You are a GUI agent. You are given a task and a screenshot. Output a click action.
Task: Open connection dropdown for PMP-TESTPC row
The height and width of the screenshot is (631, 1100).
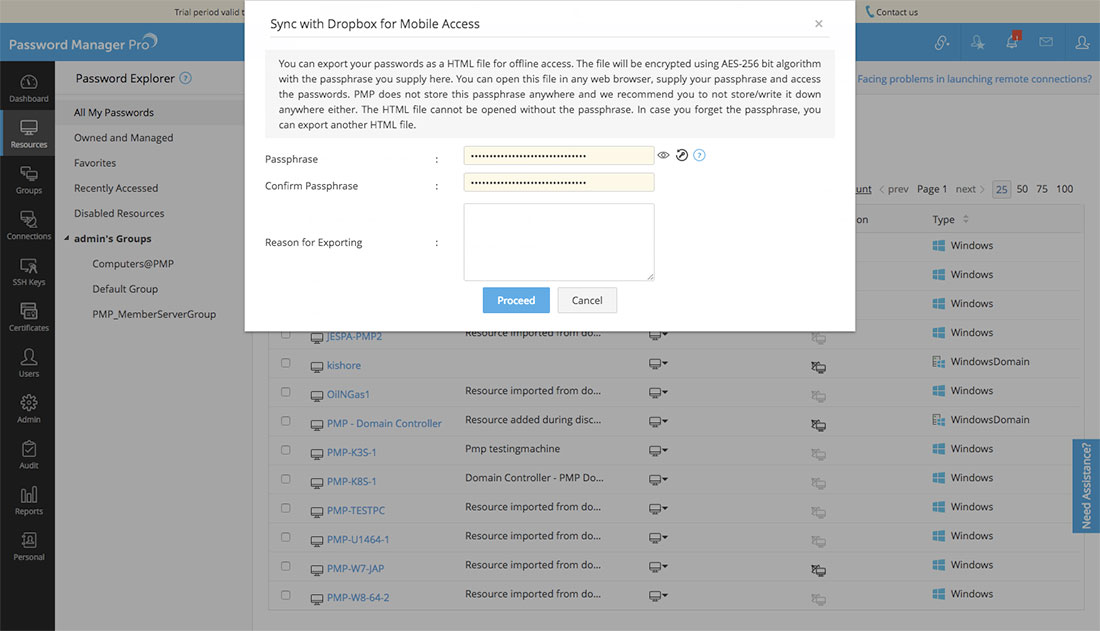(x=658, y=509)
